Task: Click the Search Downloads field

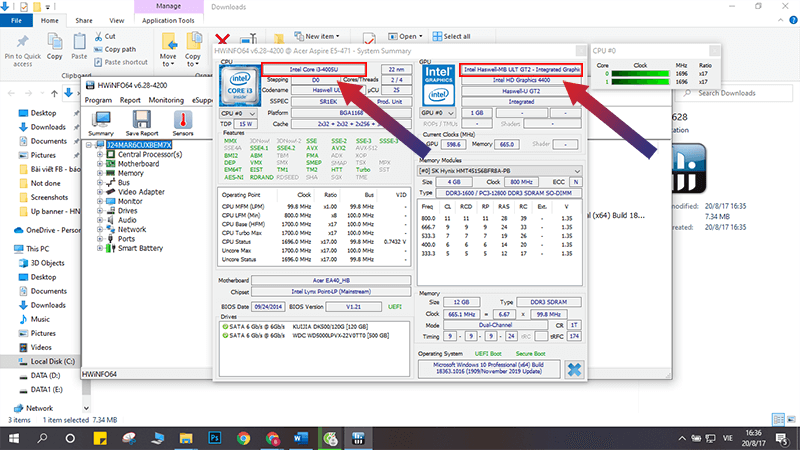Action: pyautogui.click(x=736, y=93)
